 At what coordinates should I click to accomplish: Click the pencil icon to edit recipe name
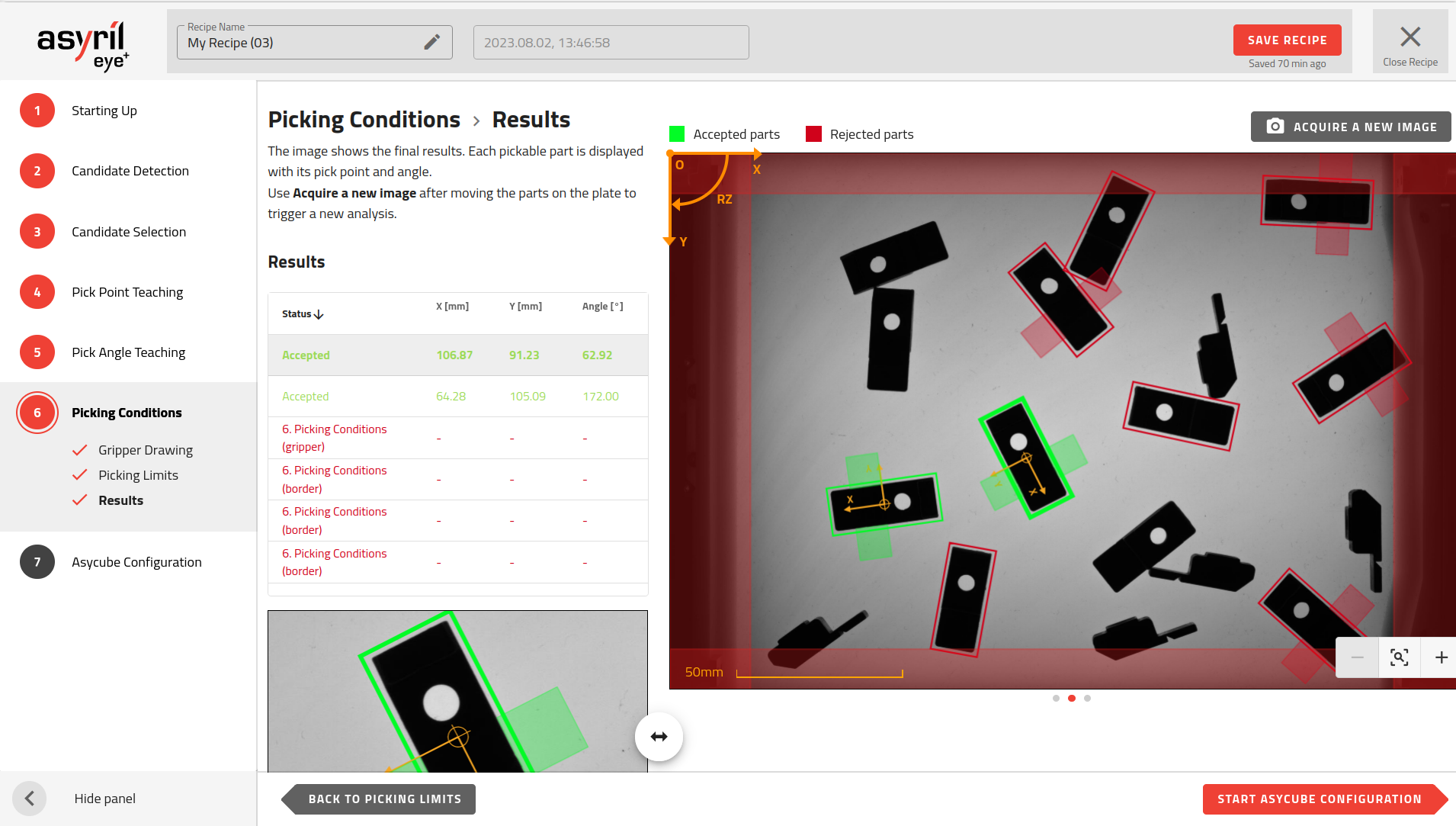[x=431, y=43]
